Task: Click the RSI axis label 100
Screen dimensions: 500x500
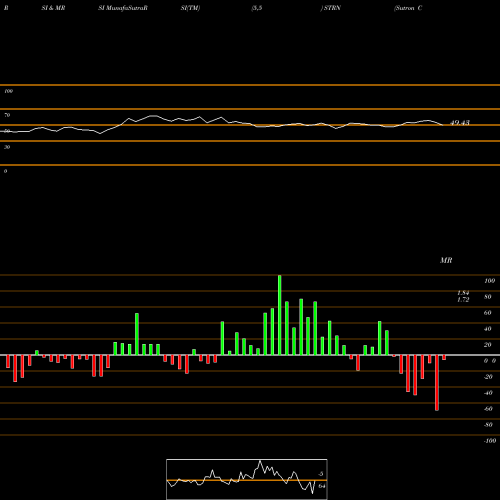Action: [x=8, y=91]
